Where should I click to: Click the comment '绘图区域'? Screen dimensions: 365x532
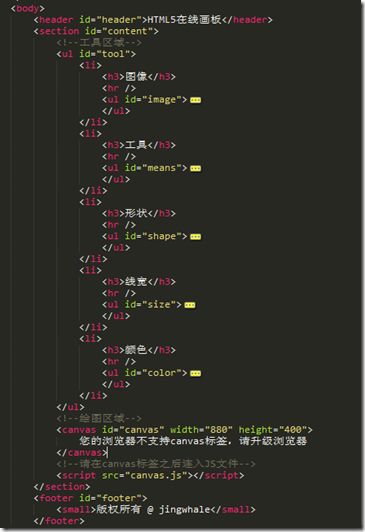(99, 418)
